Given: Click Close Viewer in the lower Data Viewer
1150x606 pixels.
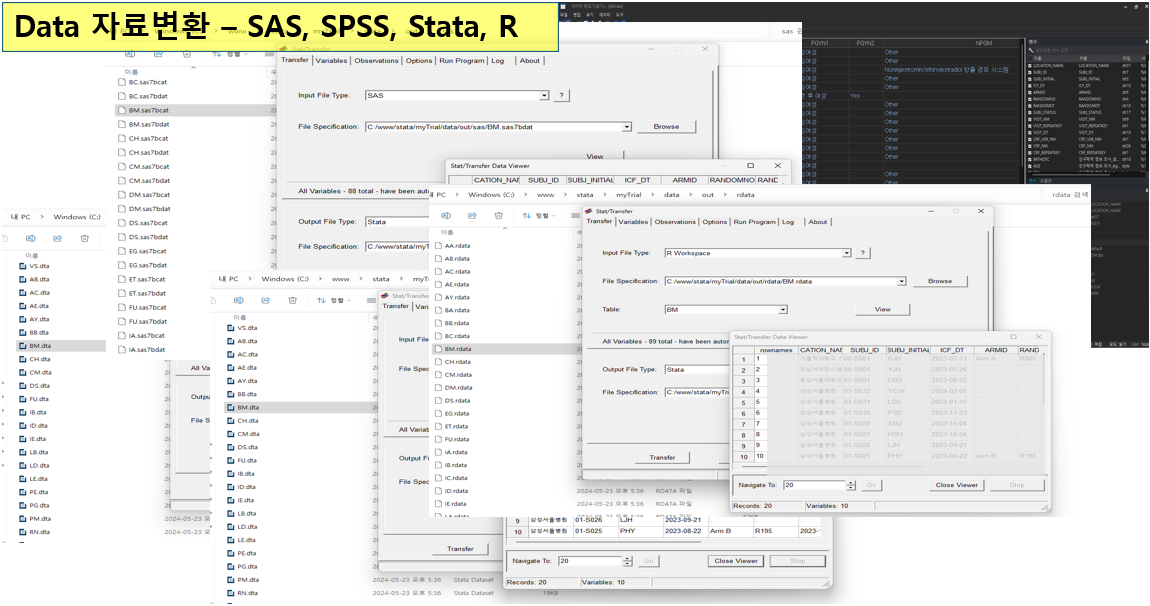Looking at the screenshot, I should point(736,561).
